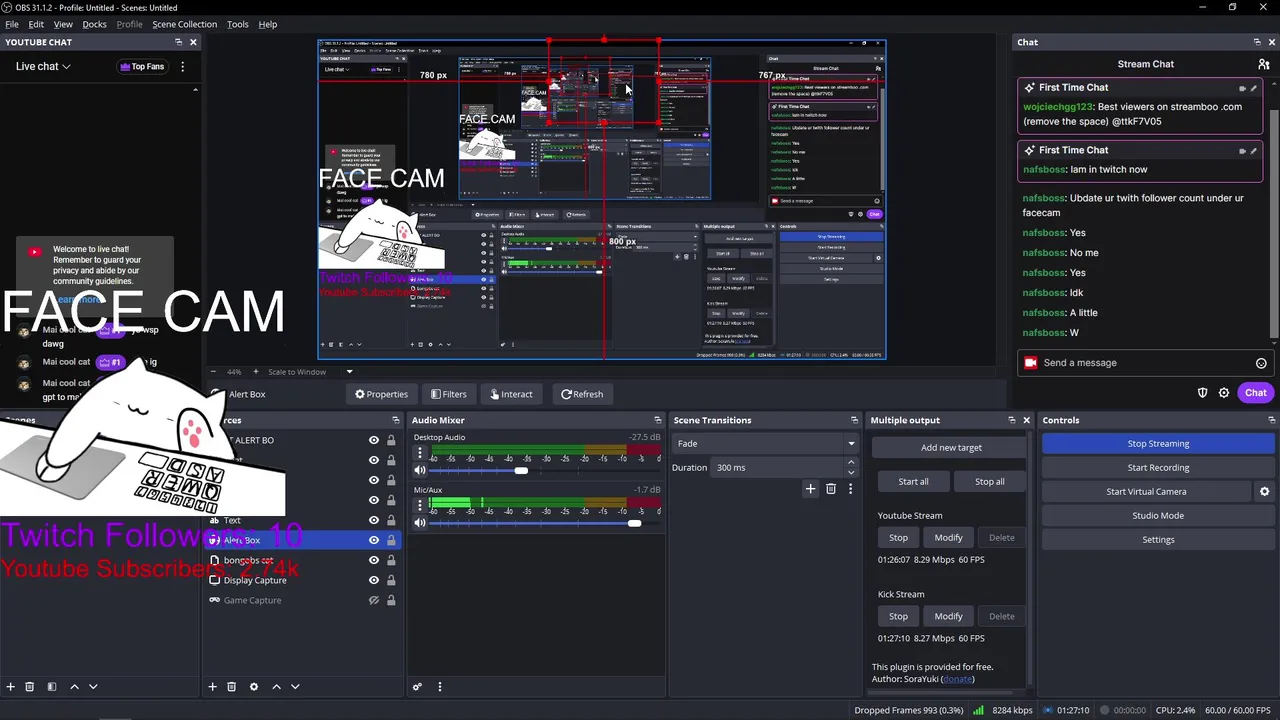Modify the Kick Stream output
The height and width of the screenshot is (720, 1280).
[x=948, y=616]
